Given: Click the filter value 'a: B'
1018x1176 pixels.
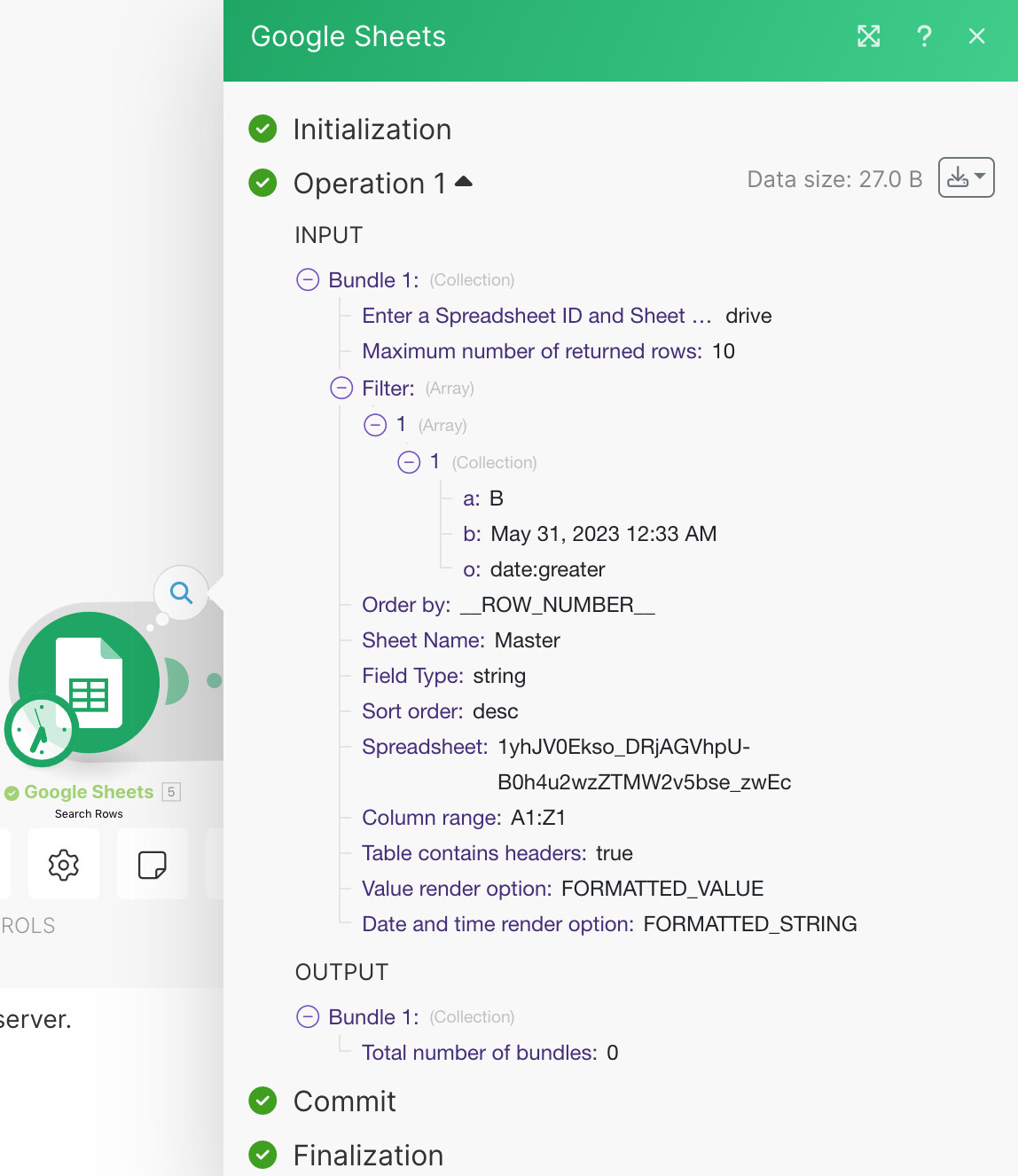Looking at the screenshot, I should coord(483,498).
